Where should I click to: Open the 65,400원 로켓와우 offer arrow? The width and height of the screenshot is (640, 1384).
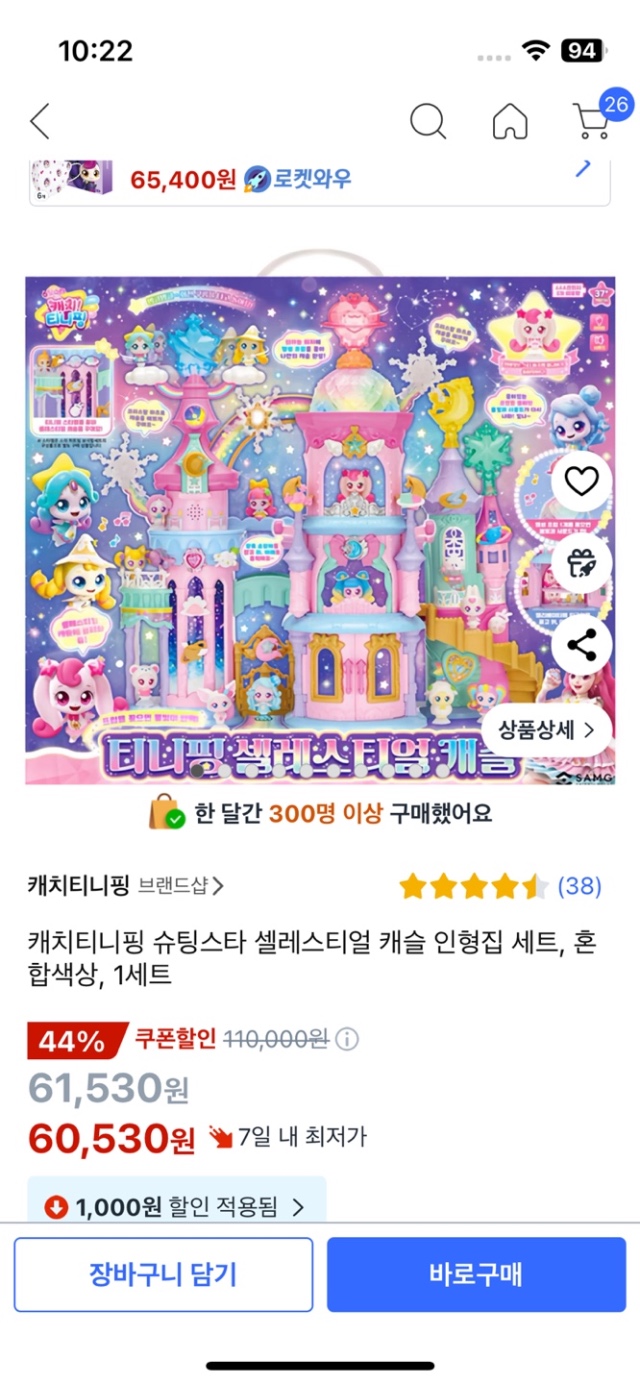584,169
